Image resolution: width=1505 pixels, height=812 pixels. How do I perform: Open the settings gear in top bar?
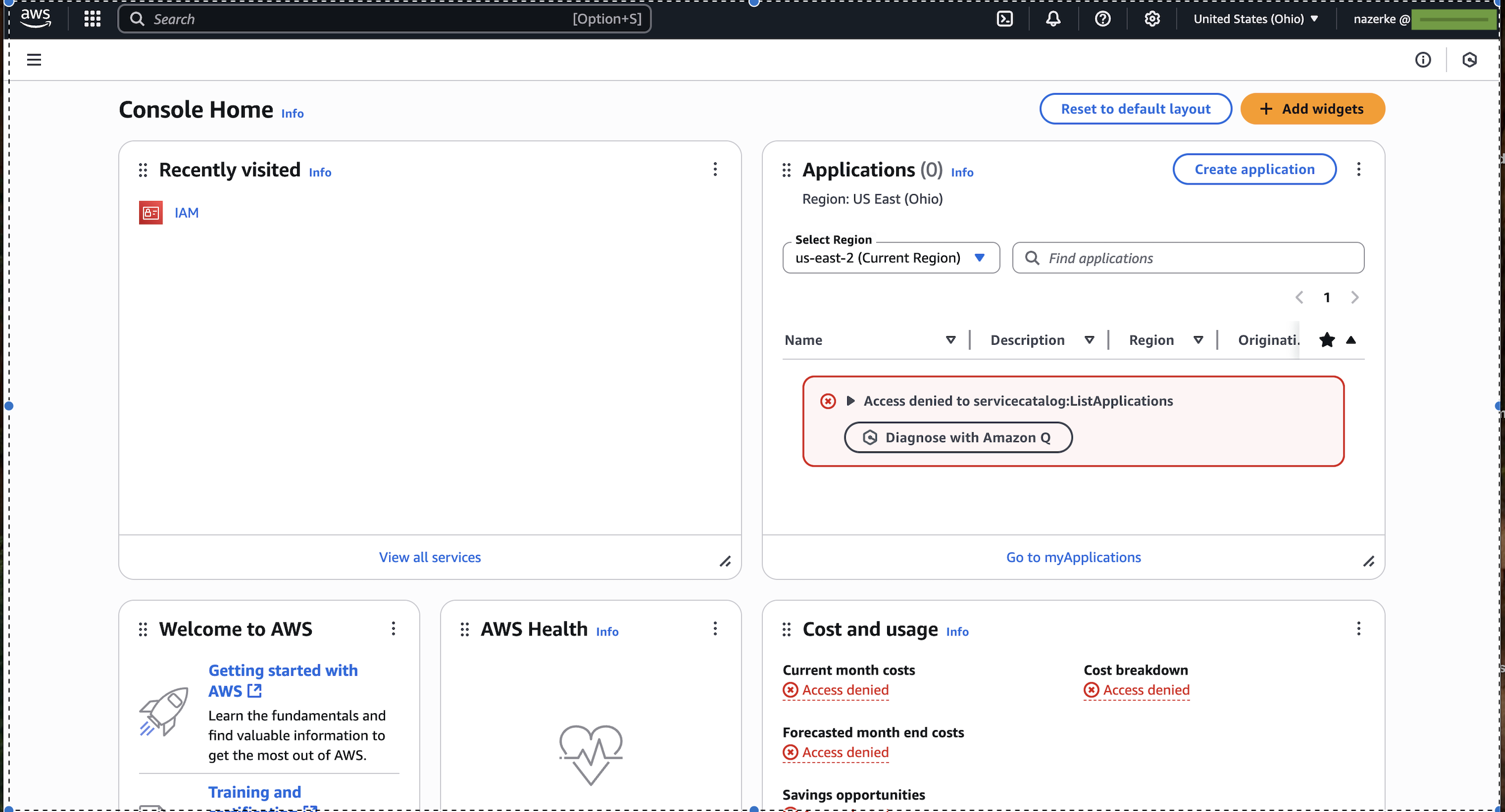pyautogui.click(x=1152, y=19)
